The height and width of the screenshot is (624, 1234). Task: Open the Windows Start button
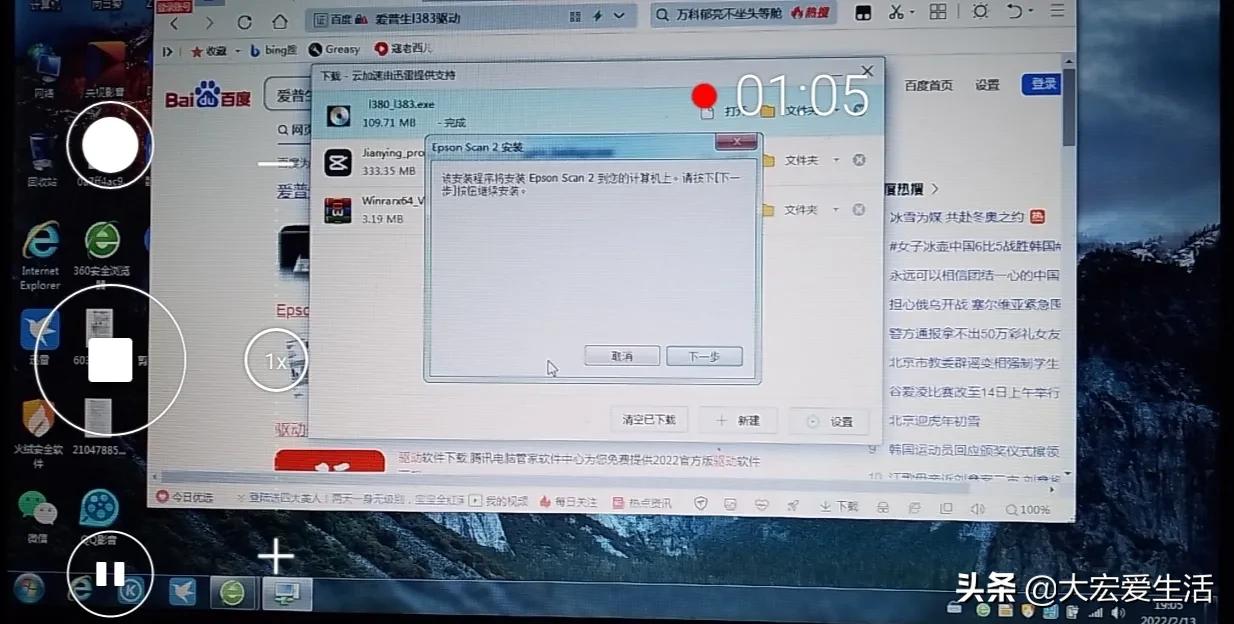(x=27, y=590)
